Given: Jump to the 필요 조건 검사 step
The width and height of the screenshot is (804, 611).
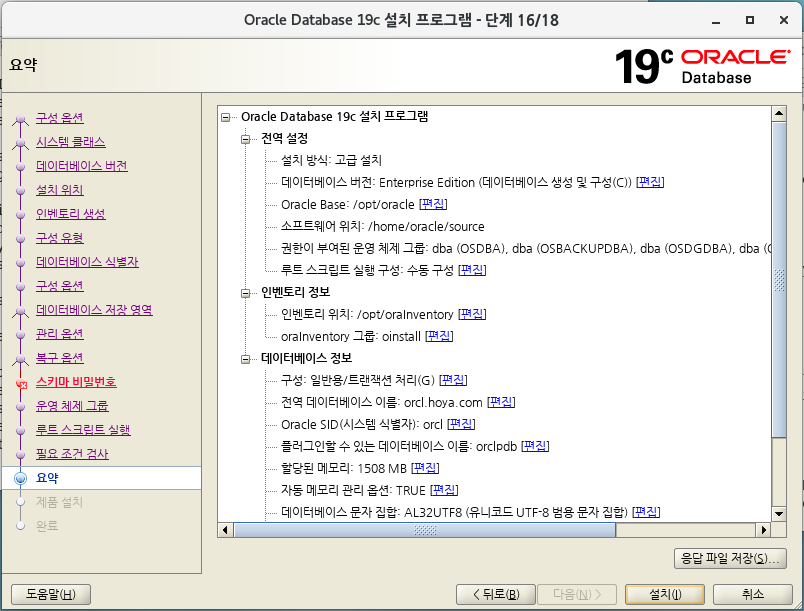Looking at the screenshot, I should (x=72, y=454).
